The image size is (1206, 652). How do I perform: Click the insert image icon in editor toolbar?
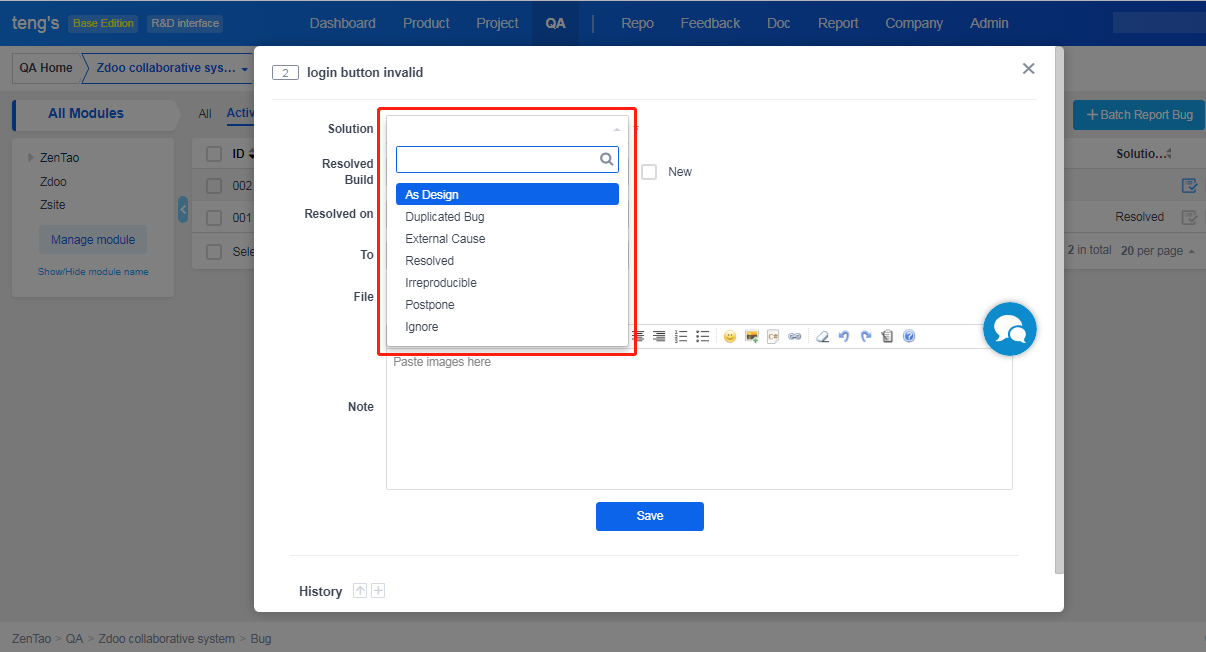click(x=751, y=337)
